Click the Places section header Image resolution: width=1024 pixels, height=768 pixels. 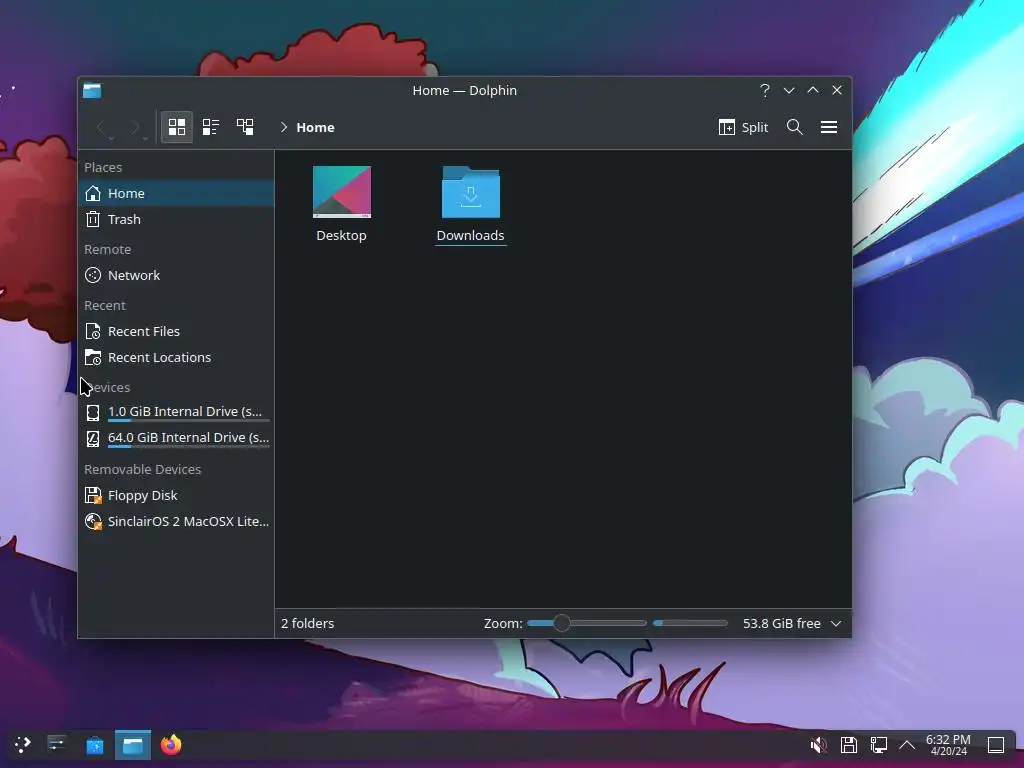pyautogui.click(x=103, y=168)
